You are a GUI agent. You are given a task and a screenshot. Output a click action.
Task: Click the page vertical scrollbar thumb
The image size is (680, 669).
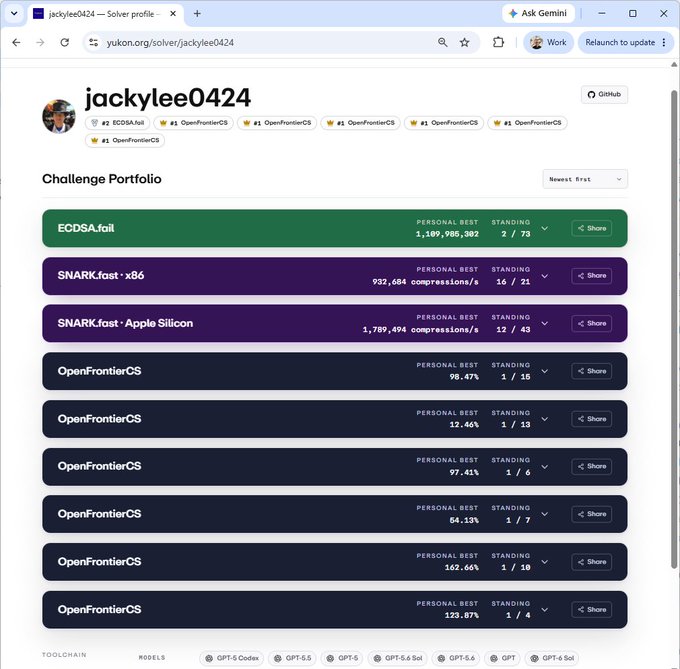click(x=674, y=330)
